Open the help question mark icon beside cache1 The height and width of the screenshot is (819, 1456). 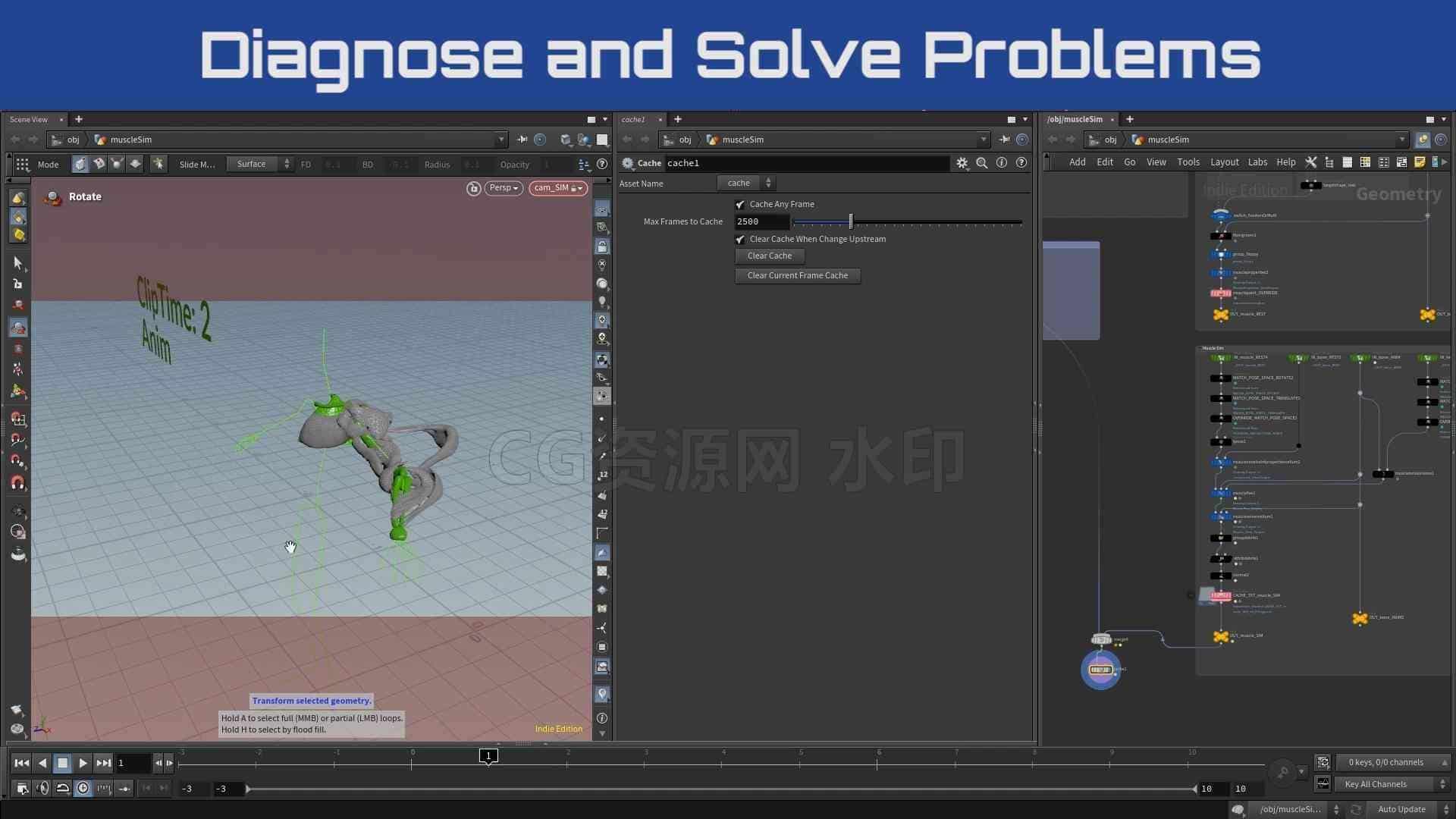1021,163
